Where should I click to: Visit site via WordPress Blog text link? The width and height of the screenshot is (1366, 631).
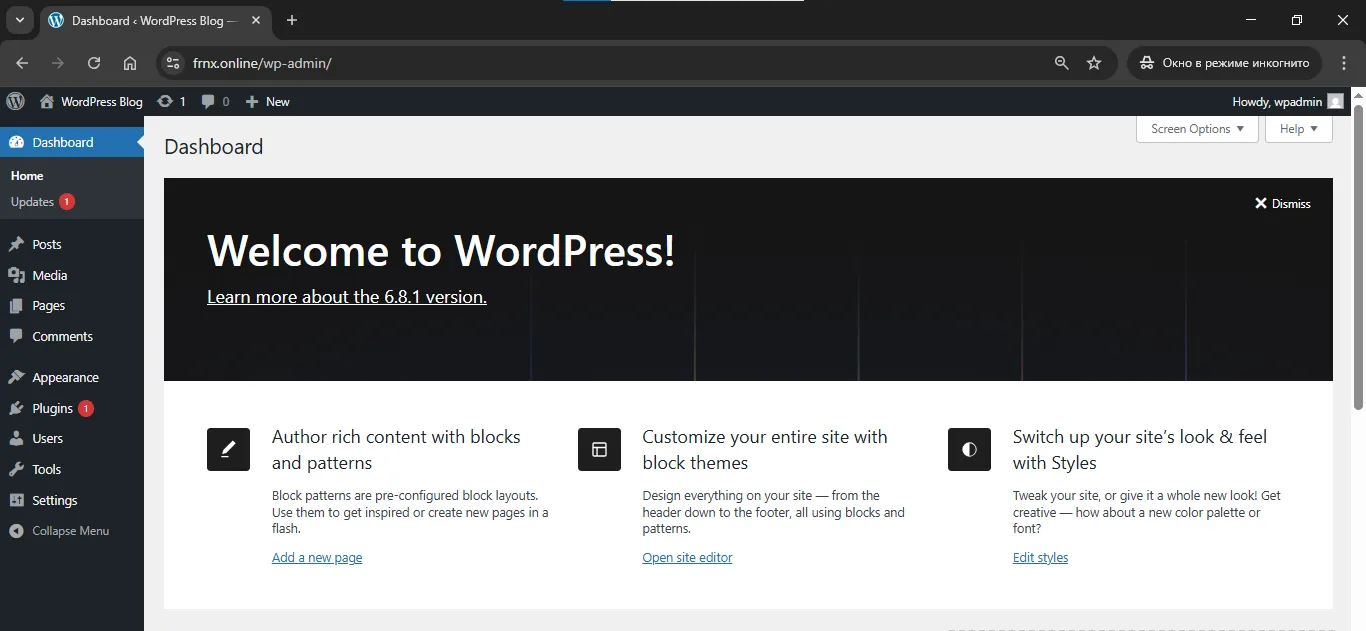click(x=102, y=102)
